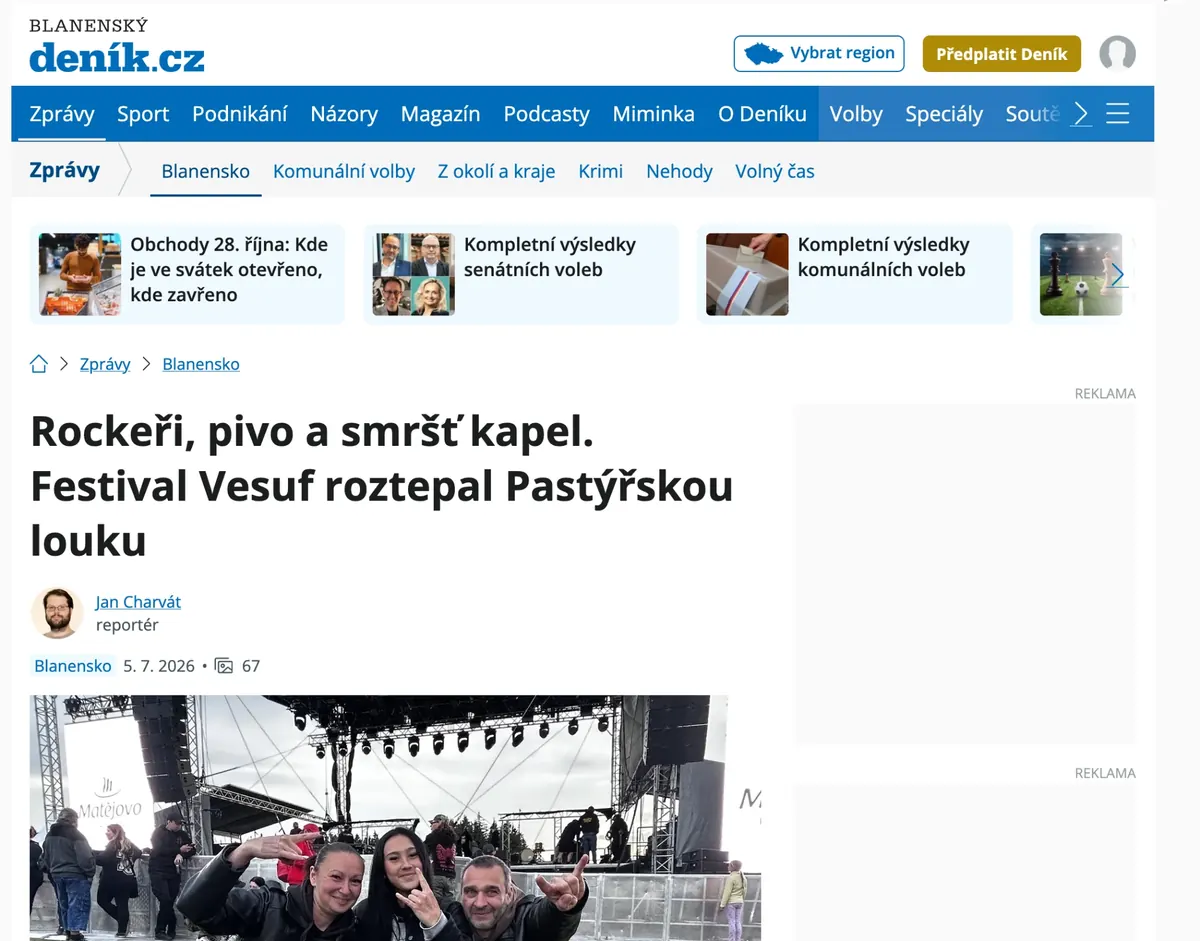The height and width of the screenshot is (941, 1200).
Task: Open author Jan Charvát's profile link
Action: [x=138, y=602]
